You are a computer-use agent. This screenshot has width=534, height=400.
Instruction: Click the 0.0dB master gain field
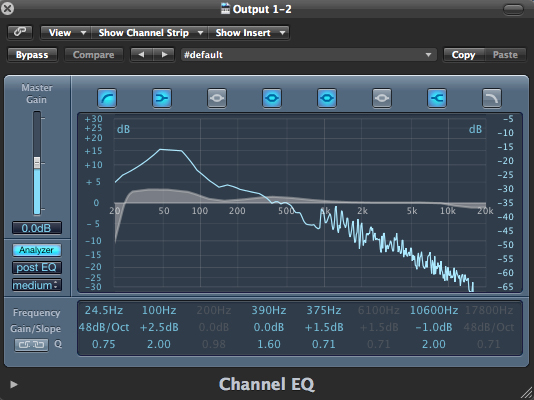pyautogui.click(x=37, y=228)
